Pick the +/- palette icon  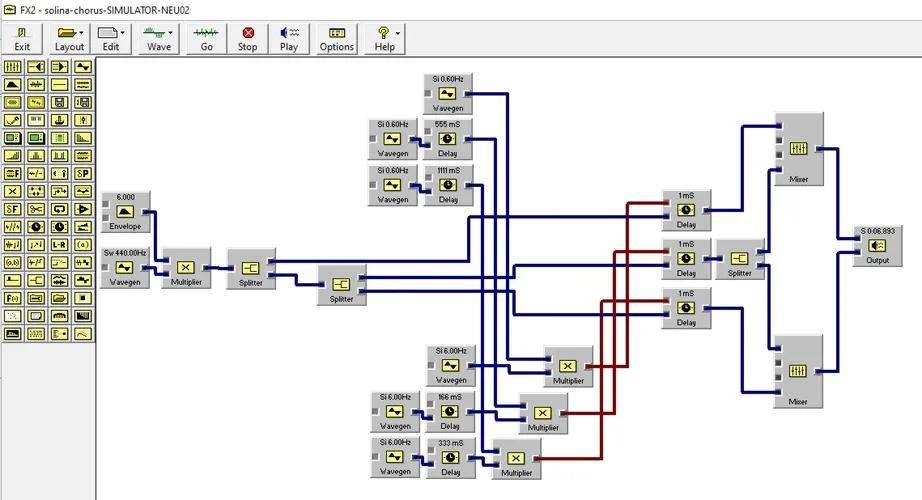(36, 174)
